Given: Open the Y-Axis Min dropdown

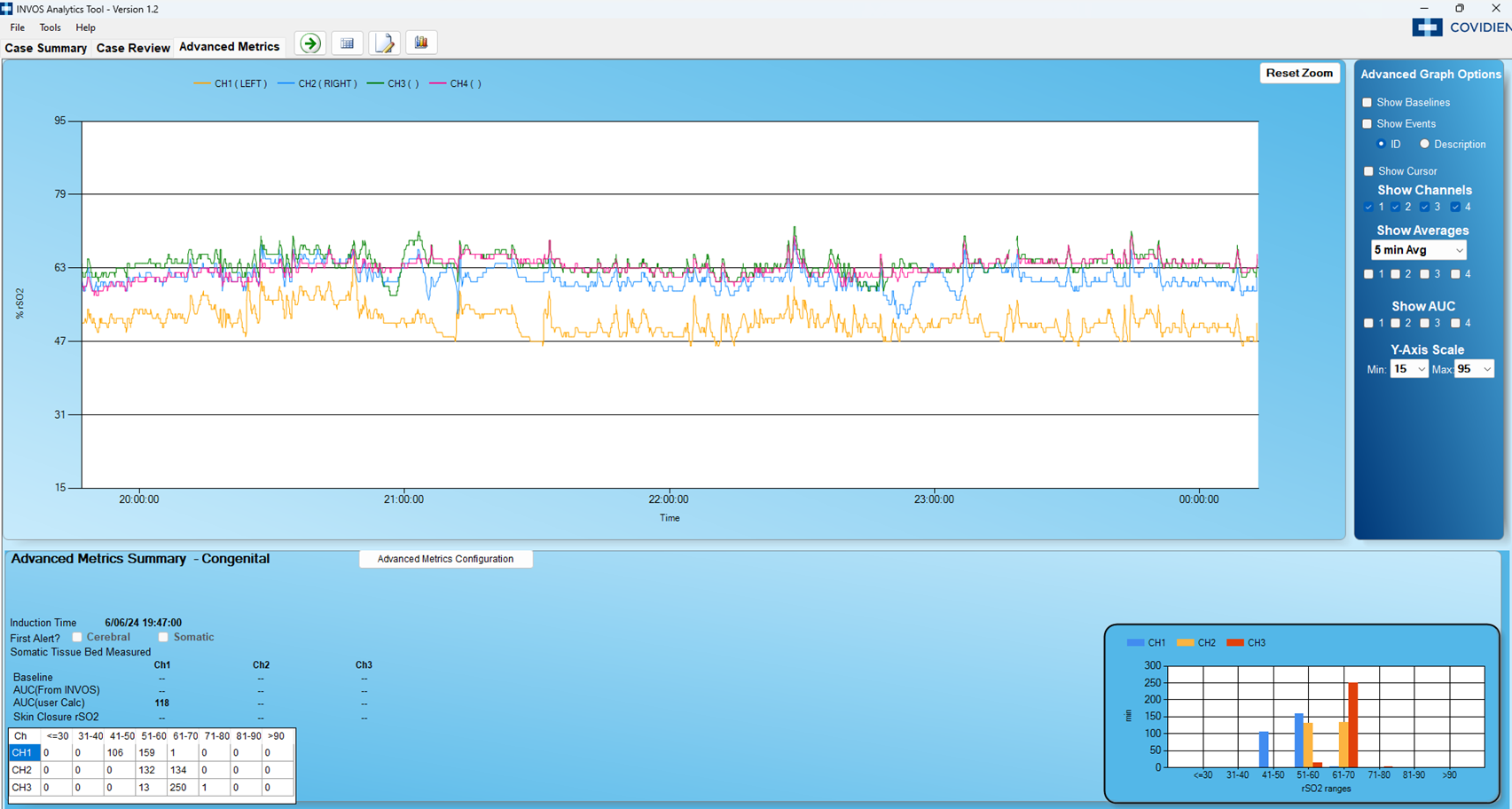Looking at the screenshot, I should [1408, 369].
